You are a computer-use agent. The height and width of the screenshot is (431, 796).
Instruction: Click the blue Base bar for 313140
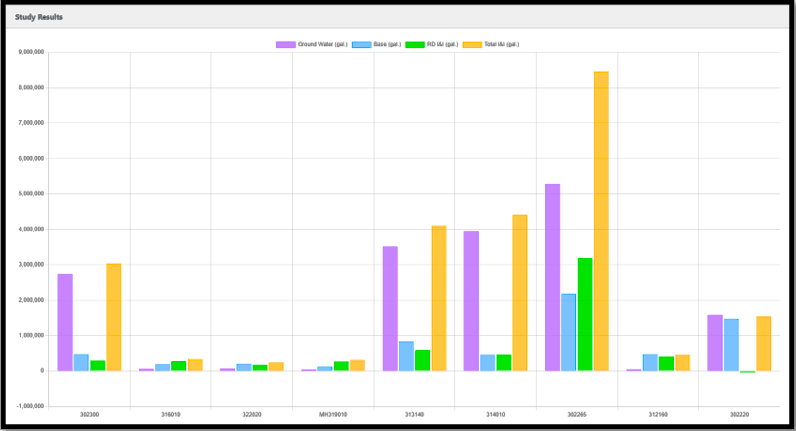[x=406, y=356]
